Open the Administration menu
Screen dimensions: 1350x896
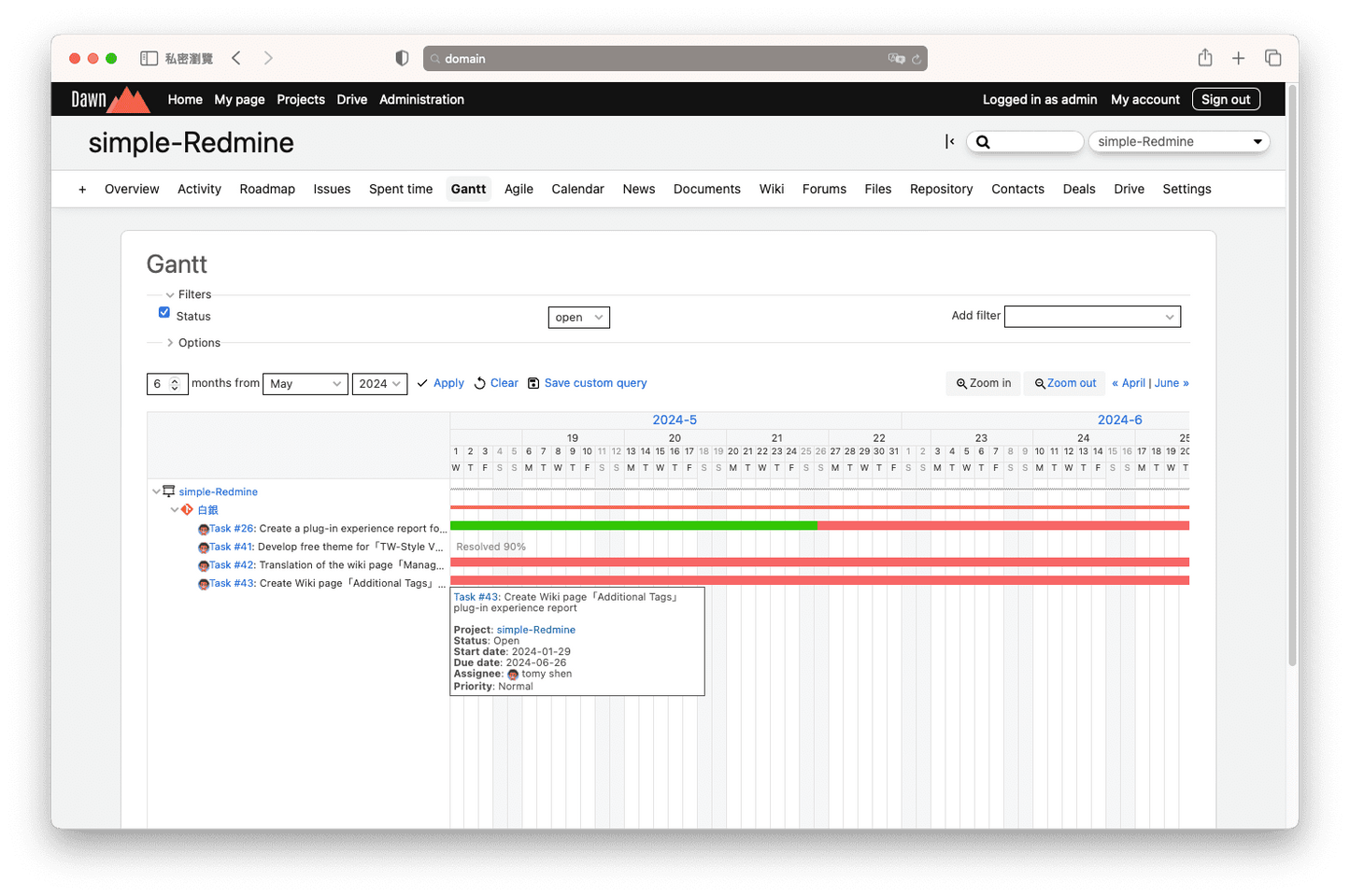click(x=421, y=99)
